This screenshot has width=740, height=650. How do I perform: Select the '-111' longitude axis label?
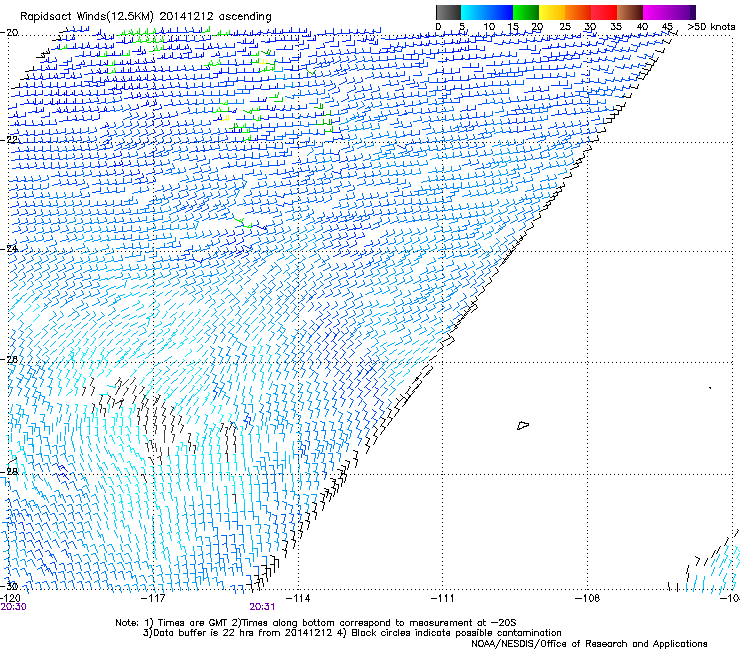pos(443,598)
